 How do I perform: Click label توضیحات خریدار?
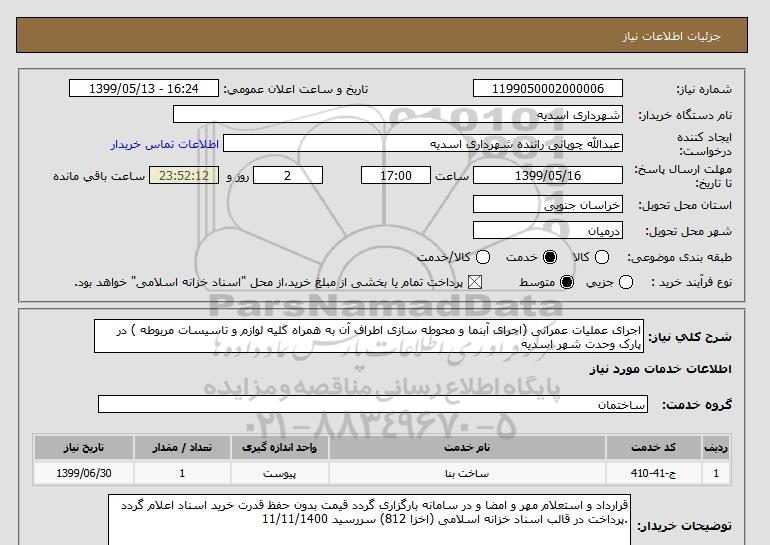coord(684,526)
